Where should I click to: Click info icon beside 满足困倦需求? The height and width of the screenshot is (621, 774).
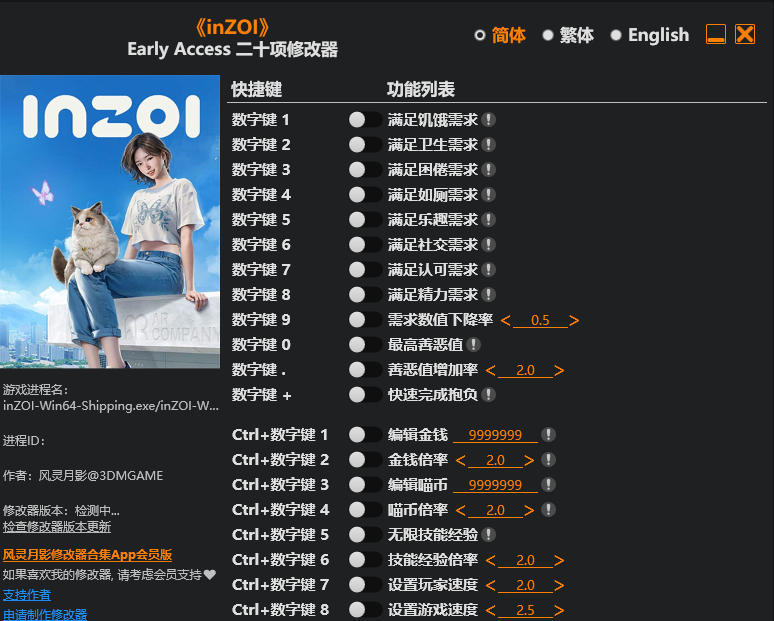488,169
